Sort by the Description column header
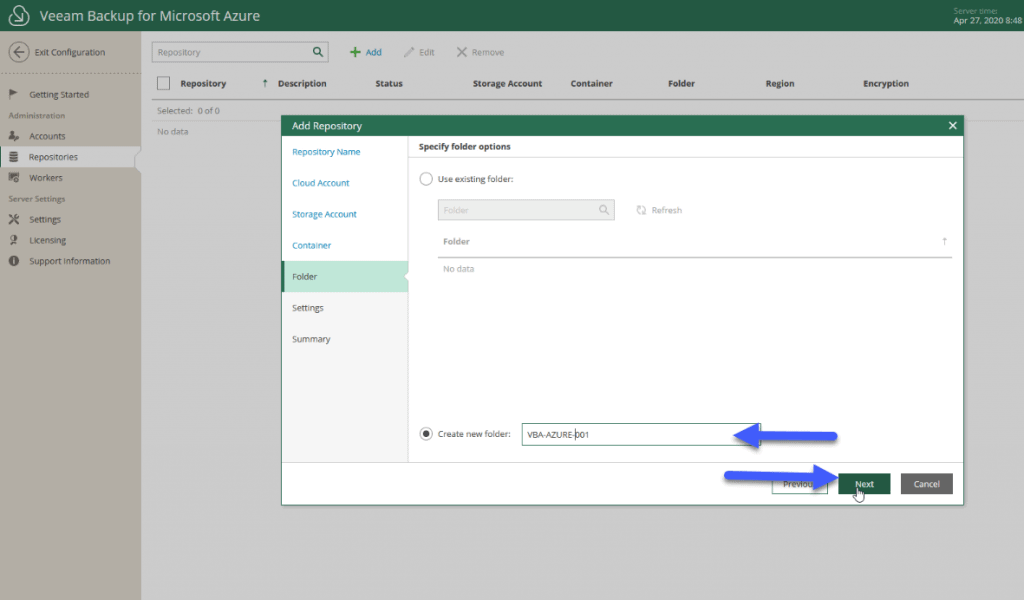The image size is (1024, 600). 302,84
